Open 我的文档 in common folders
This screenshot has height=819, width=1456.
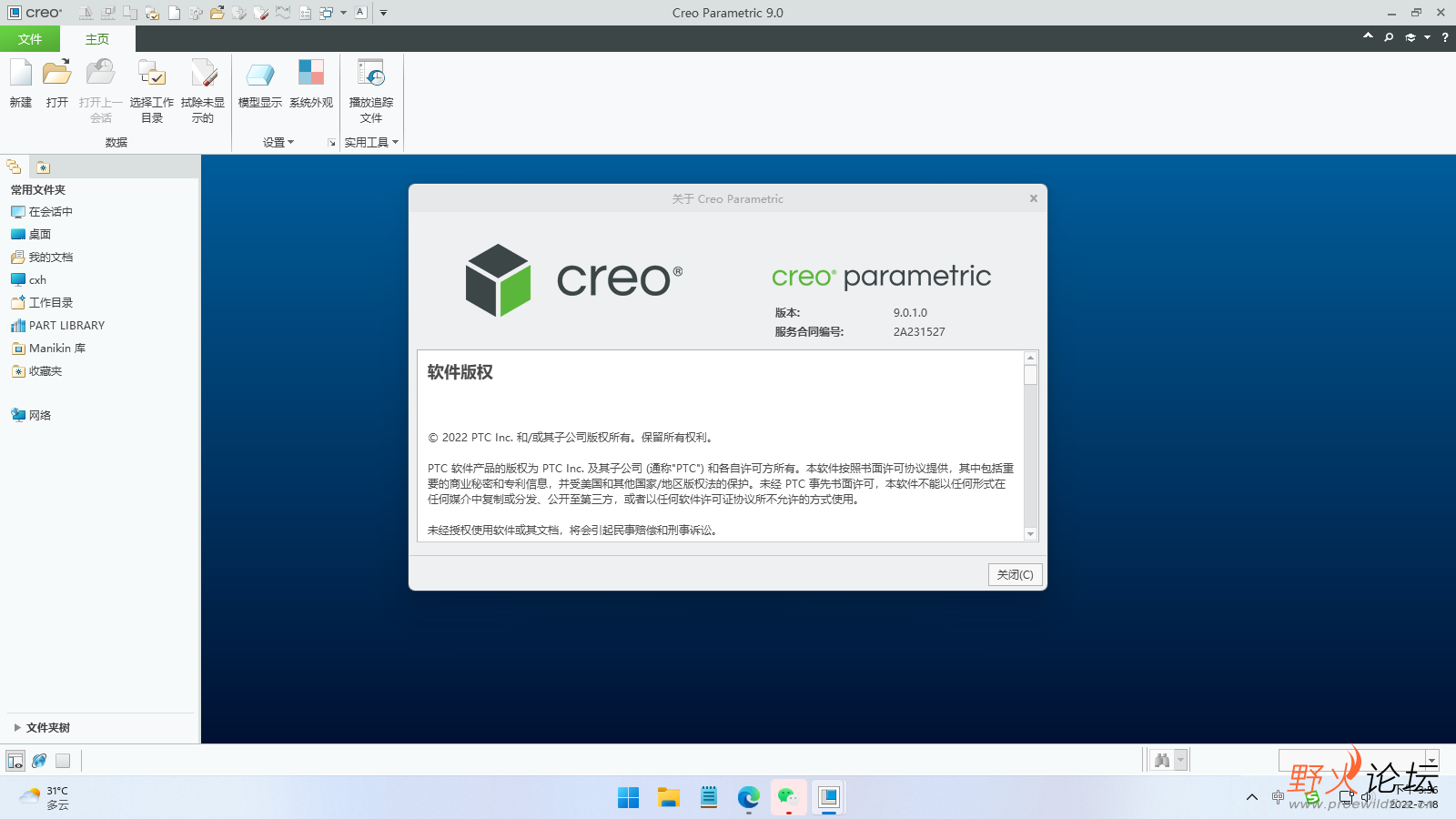pos(42,258)
